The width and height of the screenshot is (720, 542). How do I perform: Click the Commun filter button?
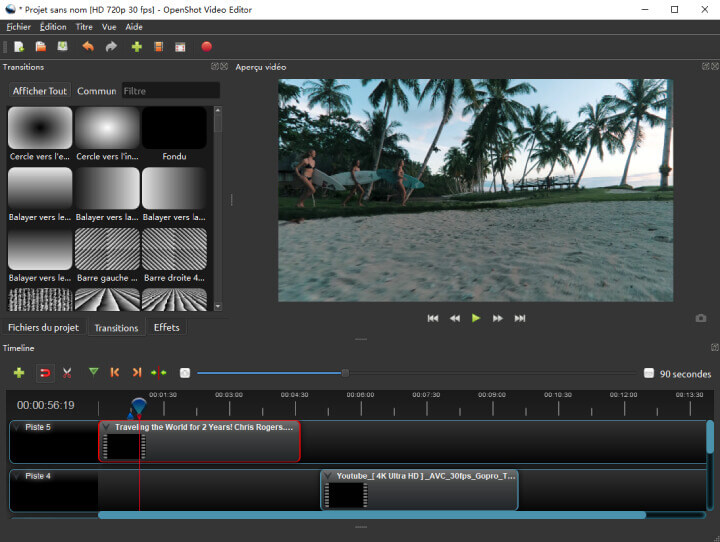pyautogui.click(x=96, y=91)
